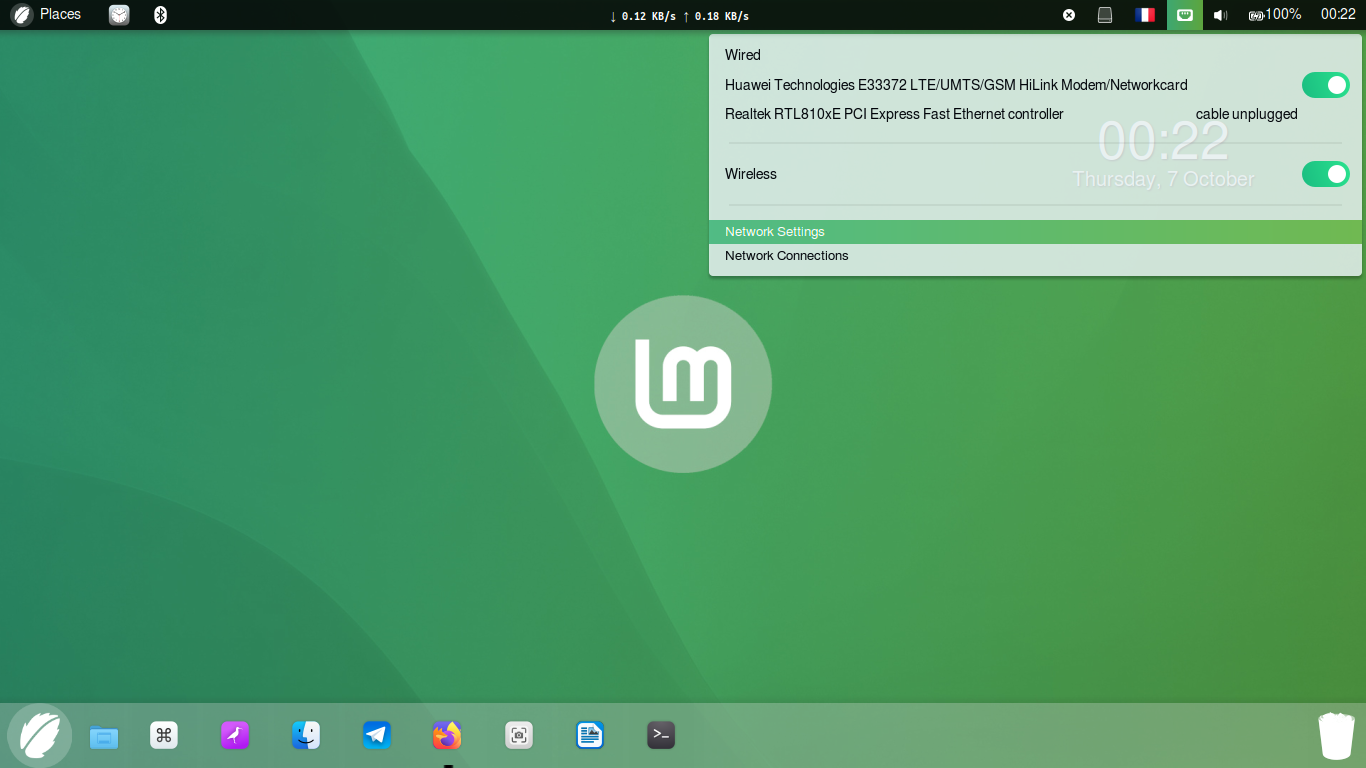Click the Mint leaf logo in top panel
The height and width of the screenshot is (768, 1366).
[x=21, y=15]
